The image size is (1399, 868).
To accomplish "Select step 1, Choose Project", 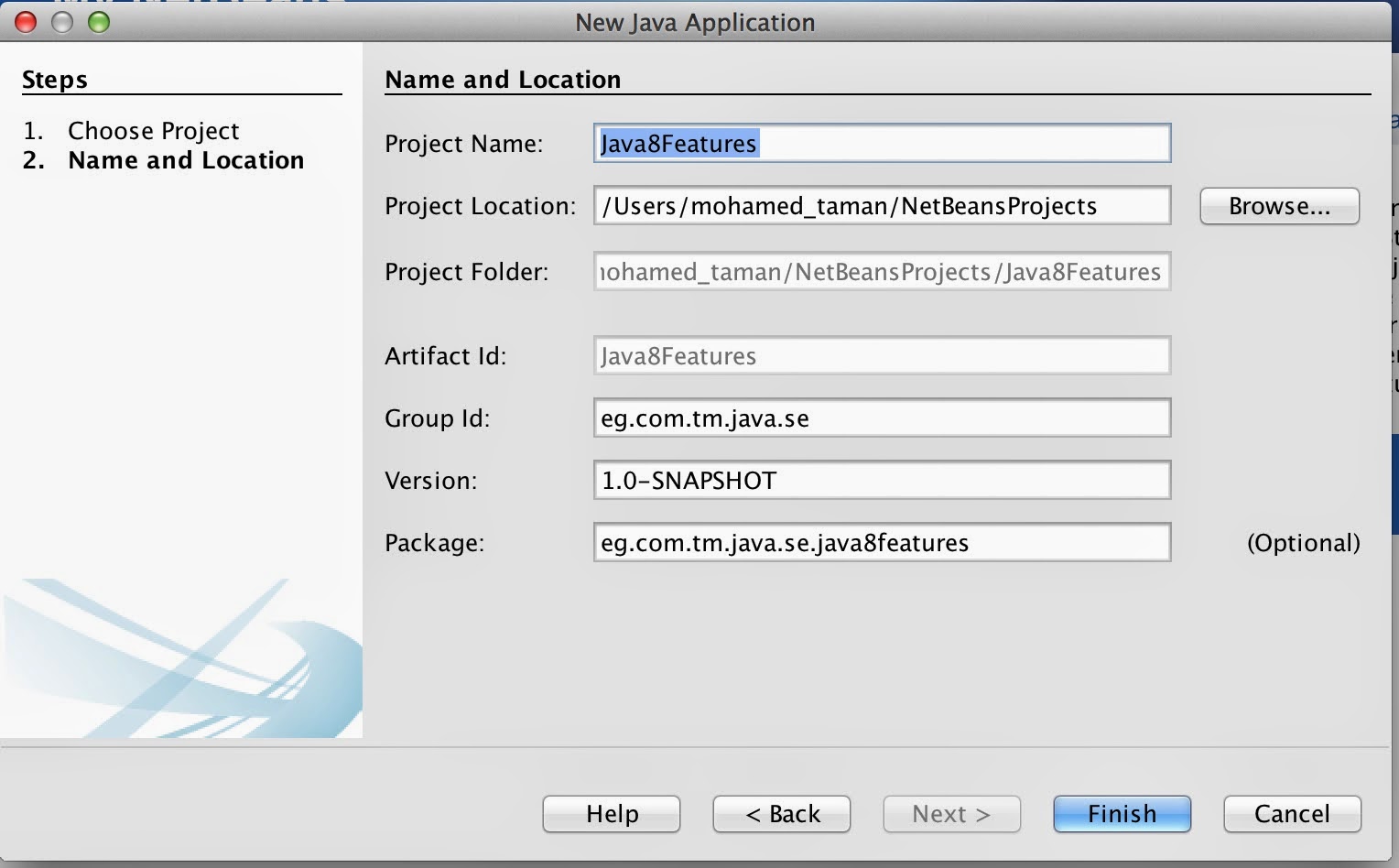I will (154, 131).
